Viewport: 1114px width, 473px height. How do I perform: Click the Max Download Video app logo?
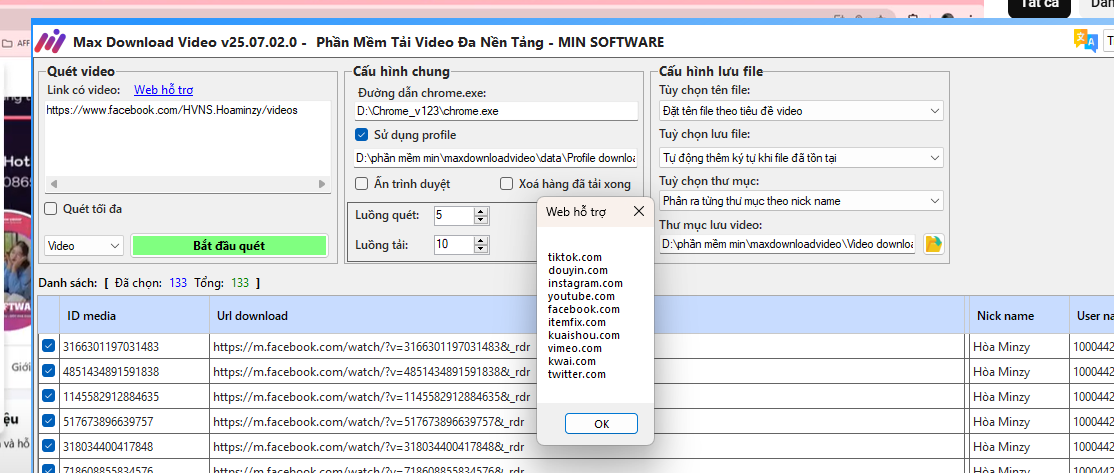coord(50,42)
